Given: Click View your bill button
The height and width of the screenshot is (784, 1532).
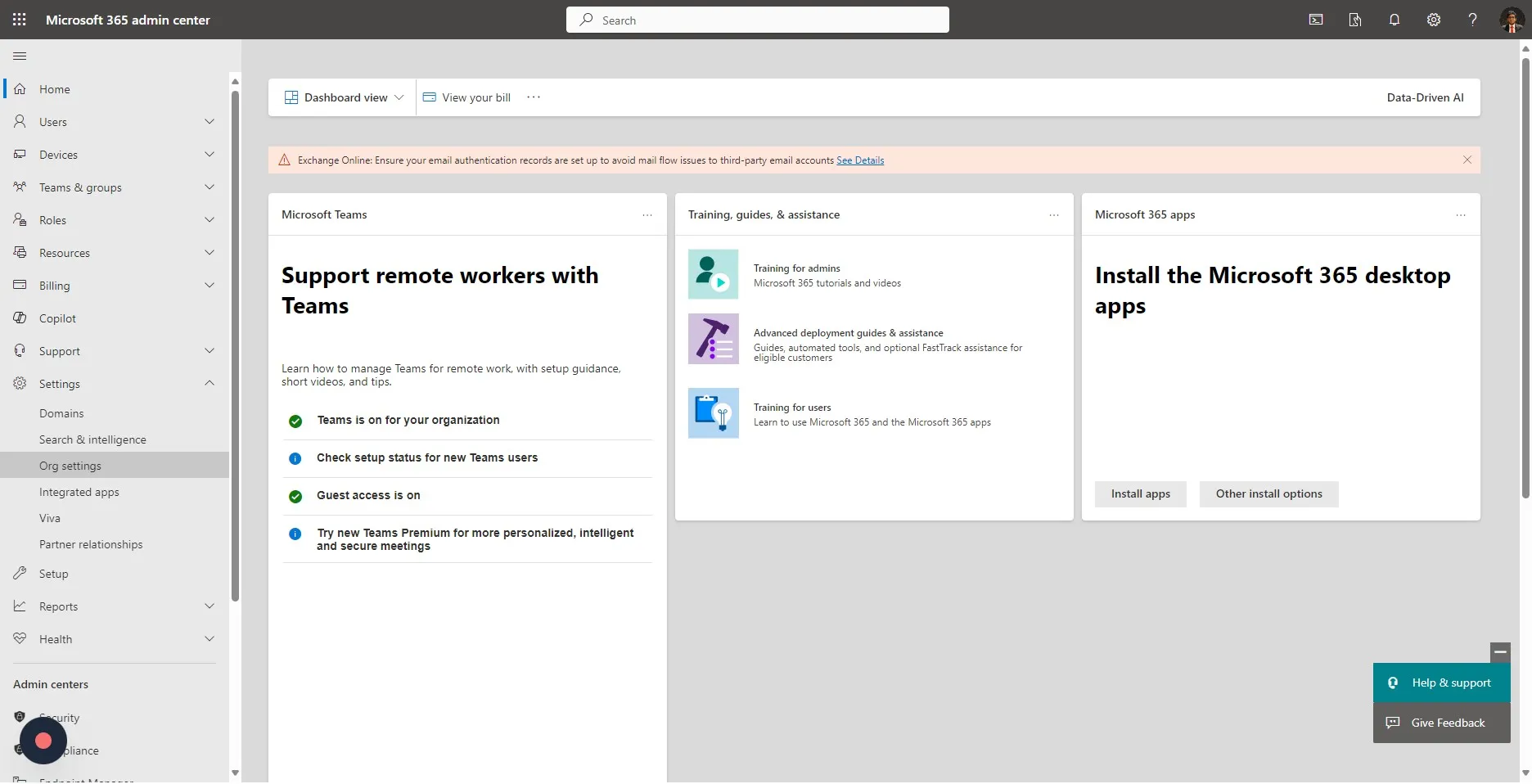Looking at the screenshot, I should (466, 97).
